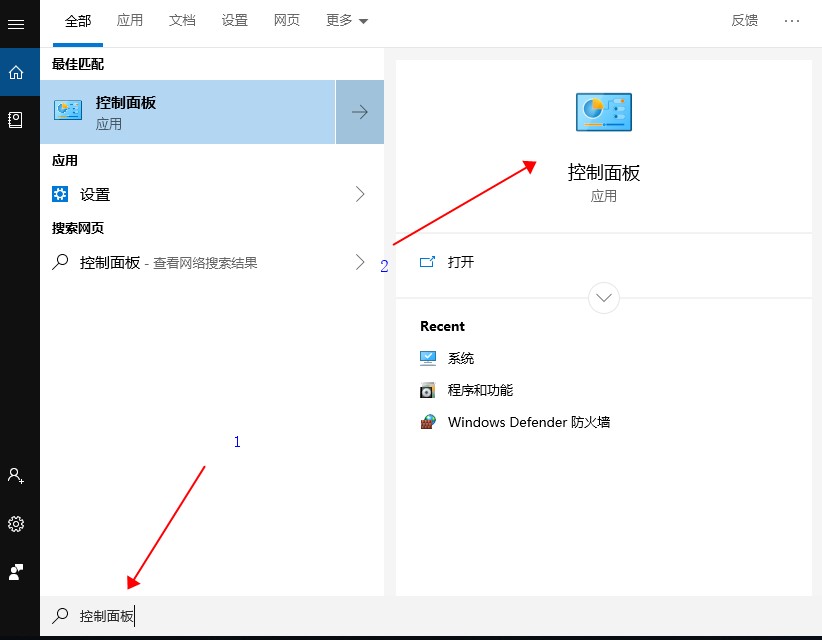Switch to the 文档 tab
This screenshot has height=640, width=822.
point(182,21)
